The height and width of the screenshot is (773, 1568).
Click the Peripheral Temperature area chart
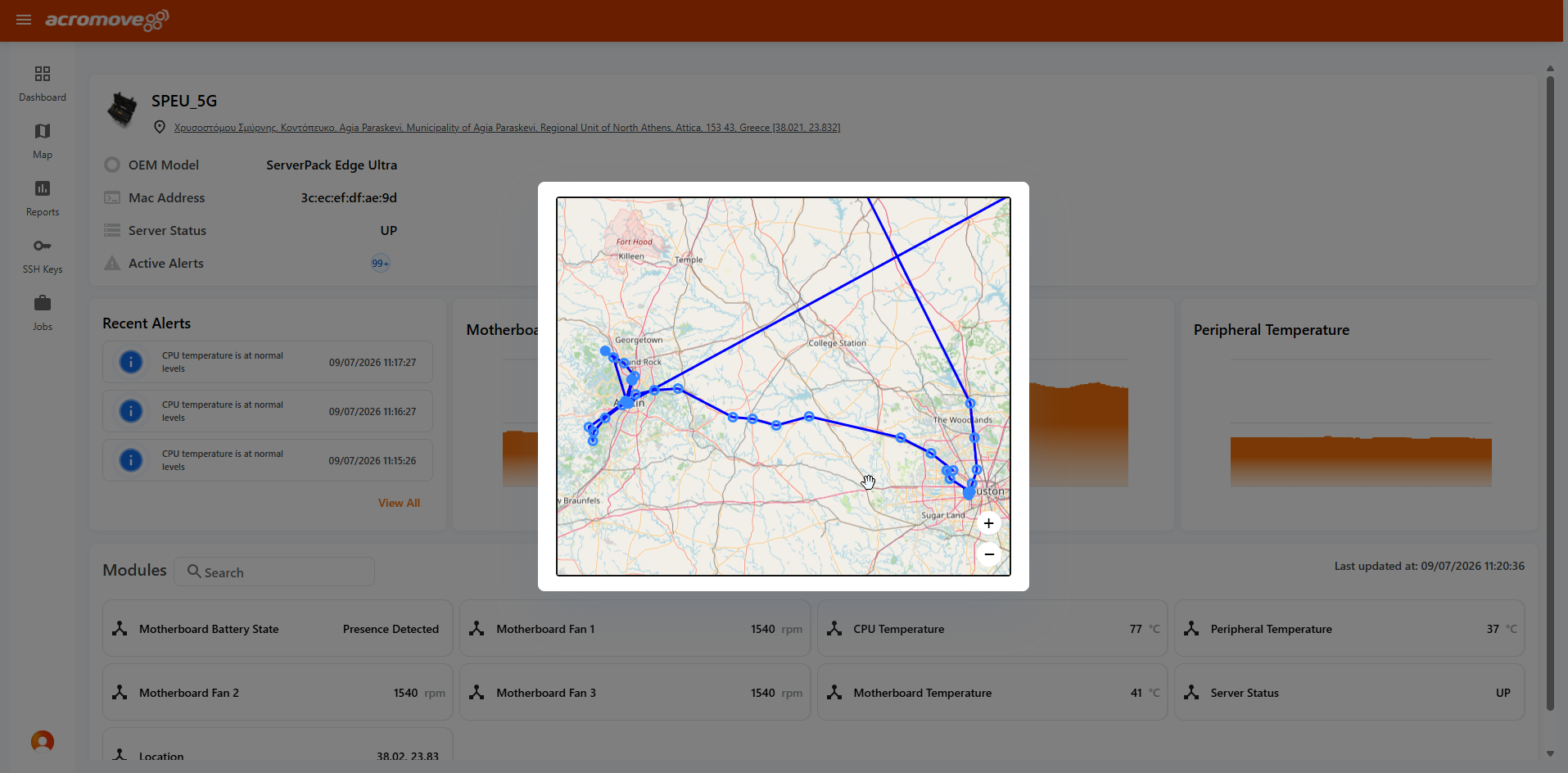click(x=1361, y=462)
